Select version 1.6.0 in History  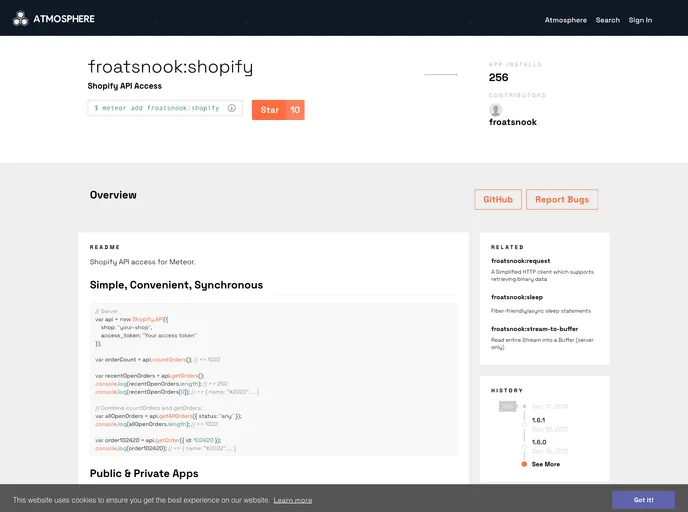pos(539,442)
